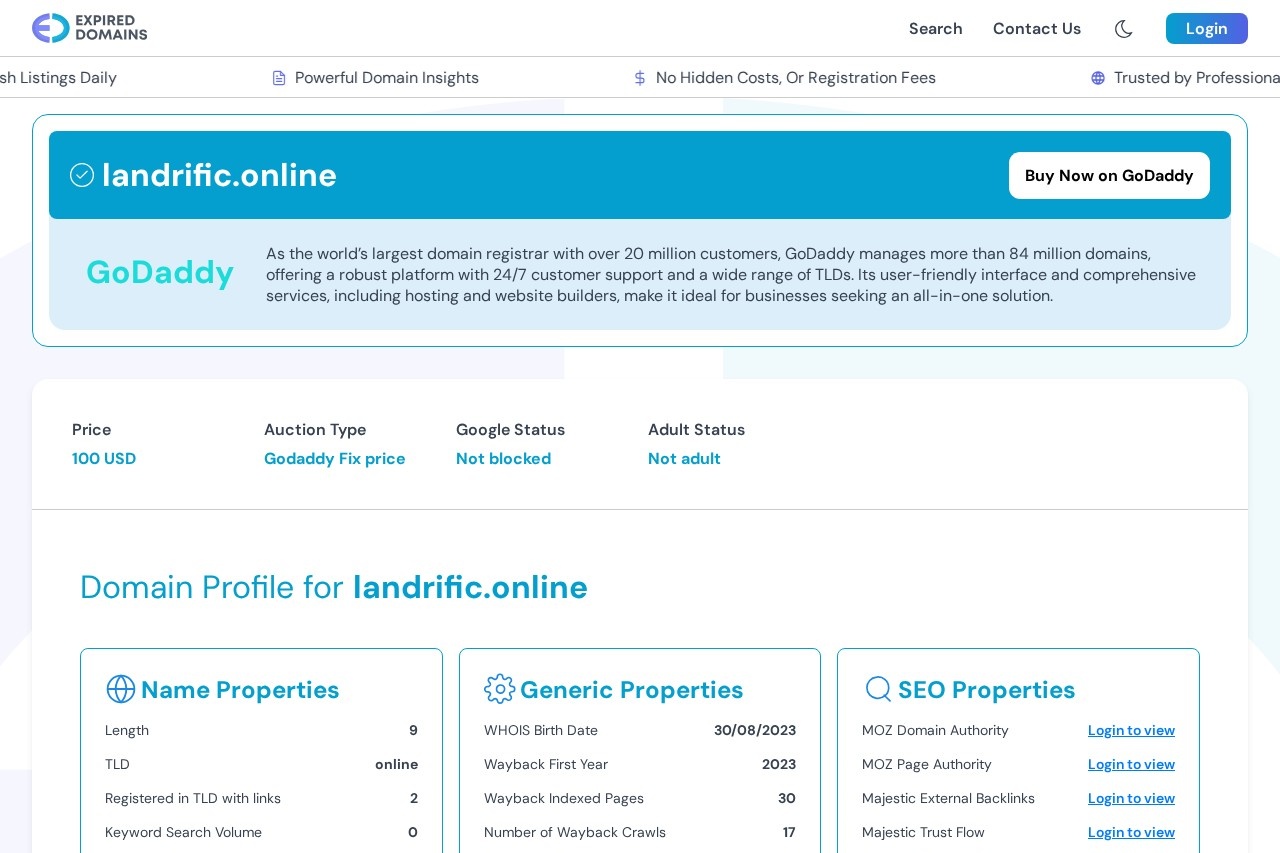
Task: Click Buy Now on GoDaddy button
Action: 1108,176
